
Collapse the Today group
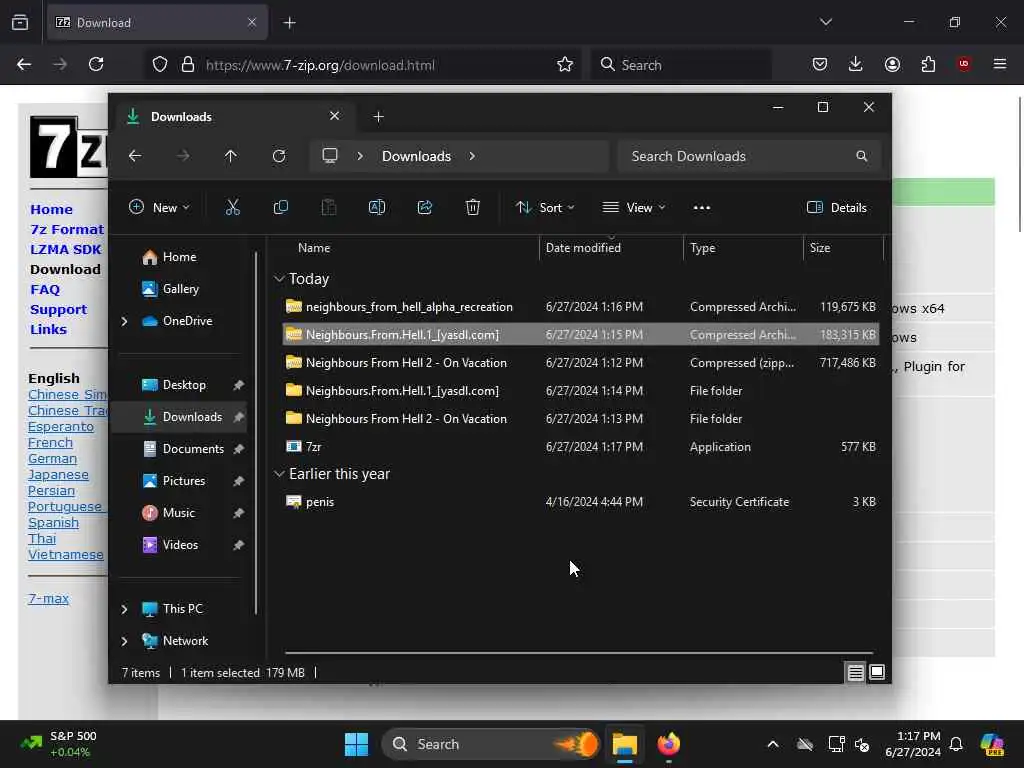click(279, 279)
